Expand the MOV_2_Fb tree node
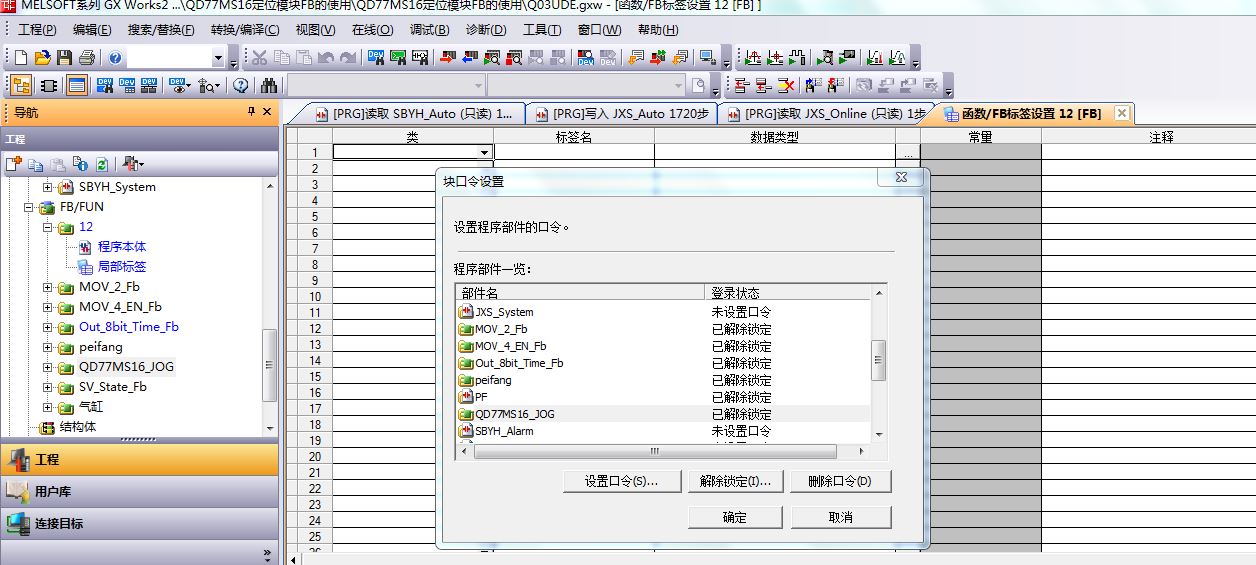The image size is (1256, 565). 47,287
